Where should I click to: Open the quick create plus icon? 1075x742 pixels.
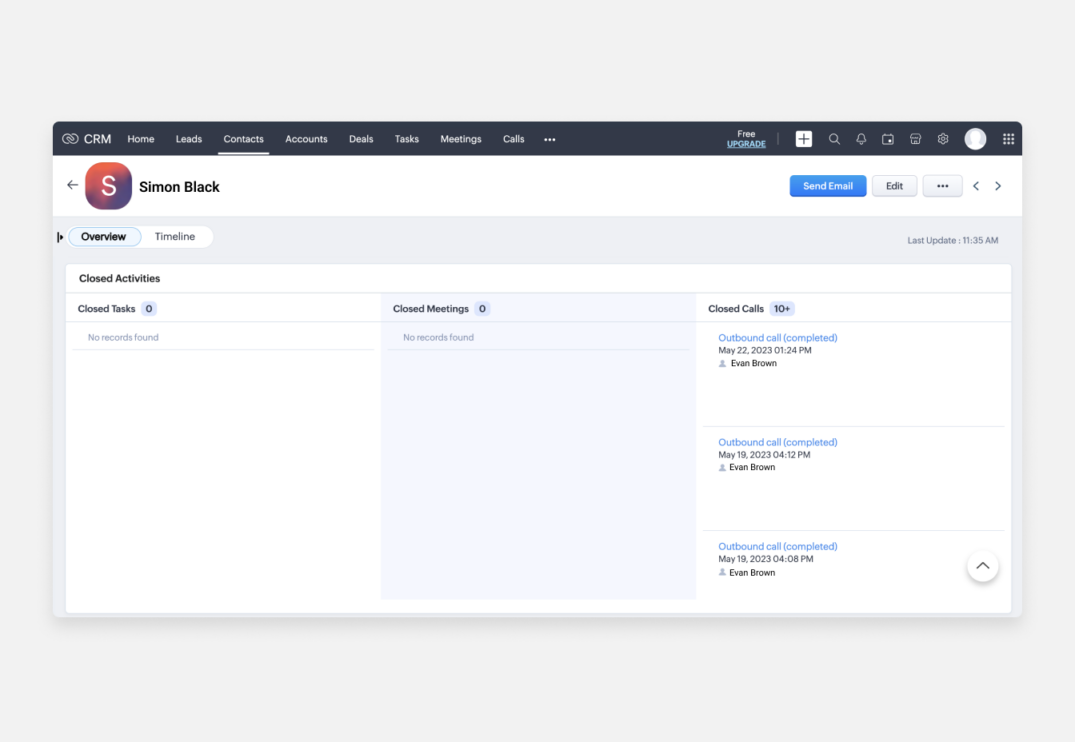[x=803, y=139]
